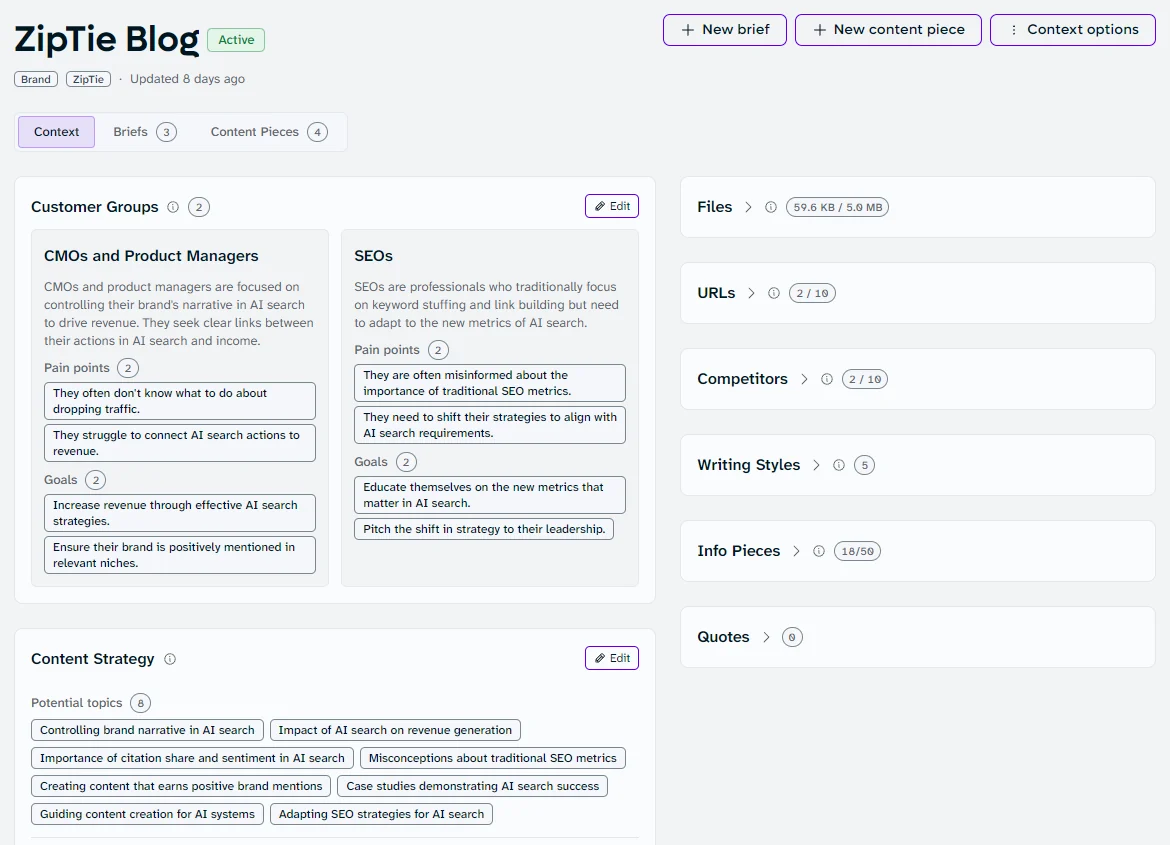Click the Competitors 2 / 10 count badge
1170x845 pixels.
(x=865, y=379)
